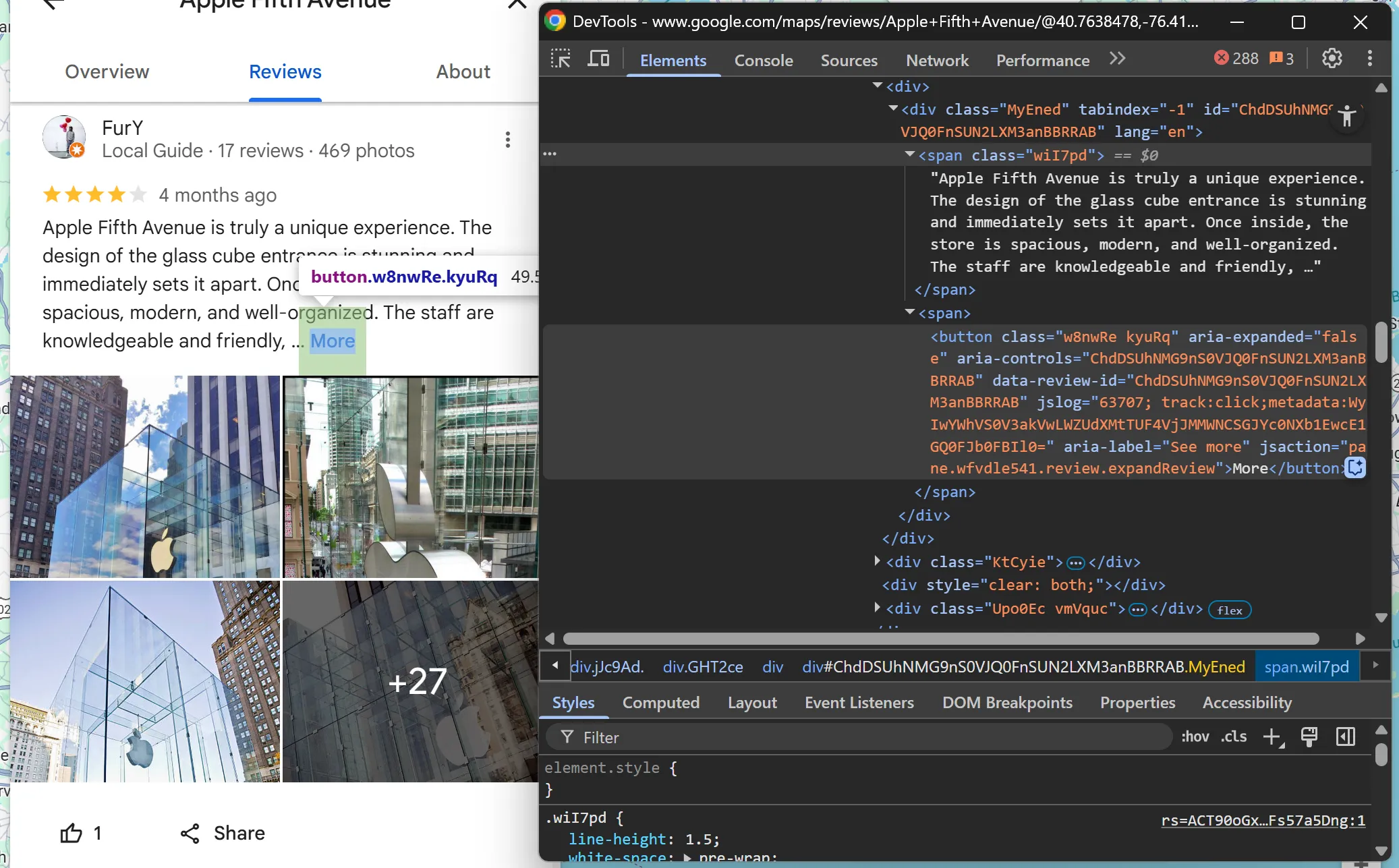Share this review
This screenshot has height=868, width=1399.
pyautogui.click(x=223, y=833)
